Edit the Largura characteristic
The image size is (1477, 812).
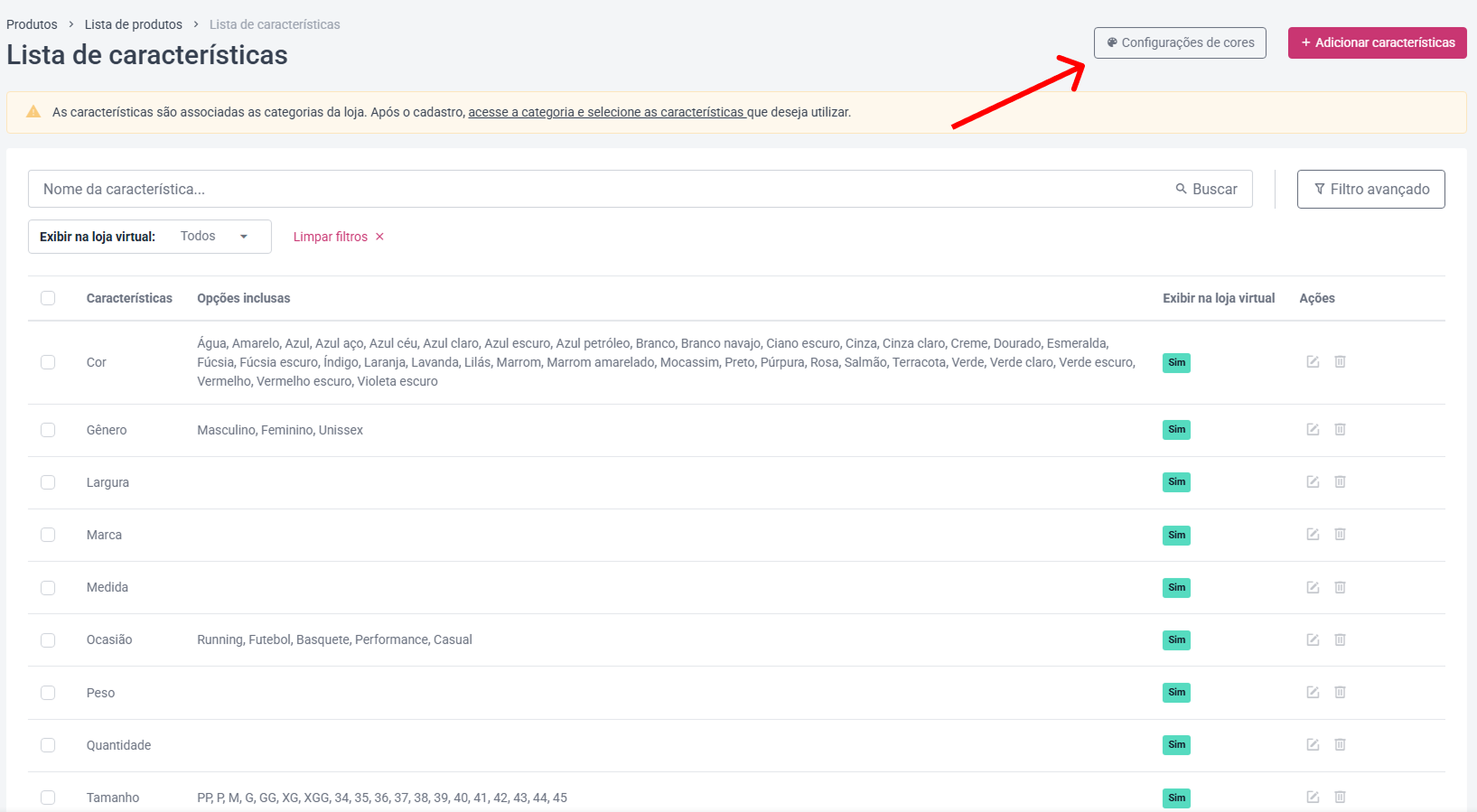coord(1313,481)
